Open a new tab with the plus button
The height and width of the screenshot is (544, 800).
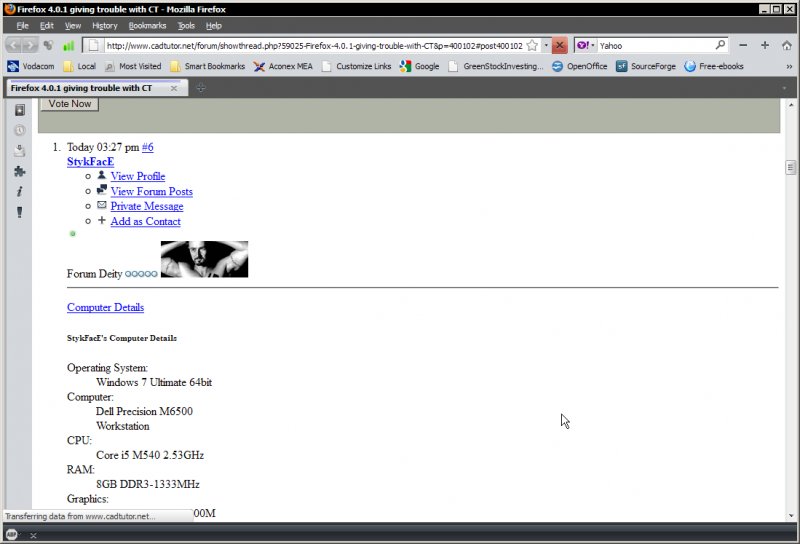pos(201,88)
